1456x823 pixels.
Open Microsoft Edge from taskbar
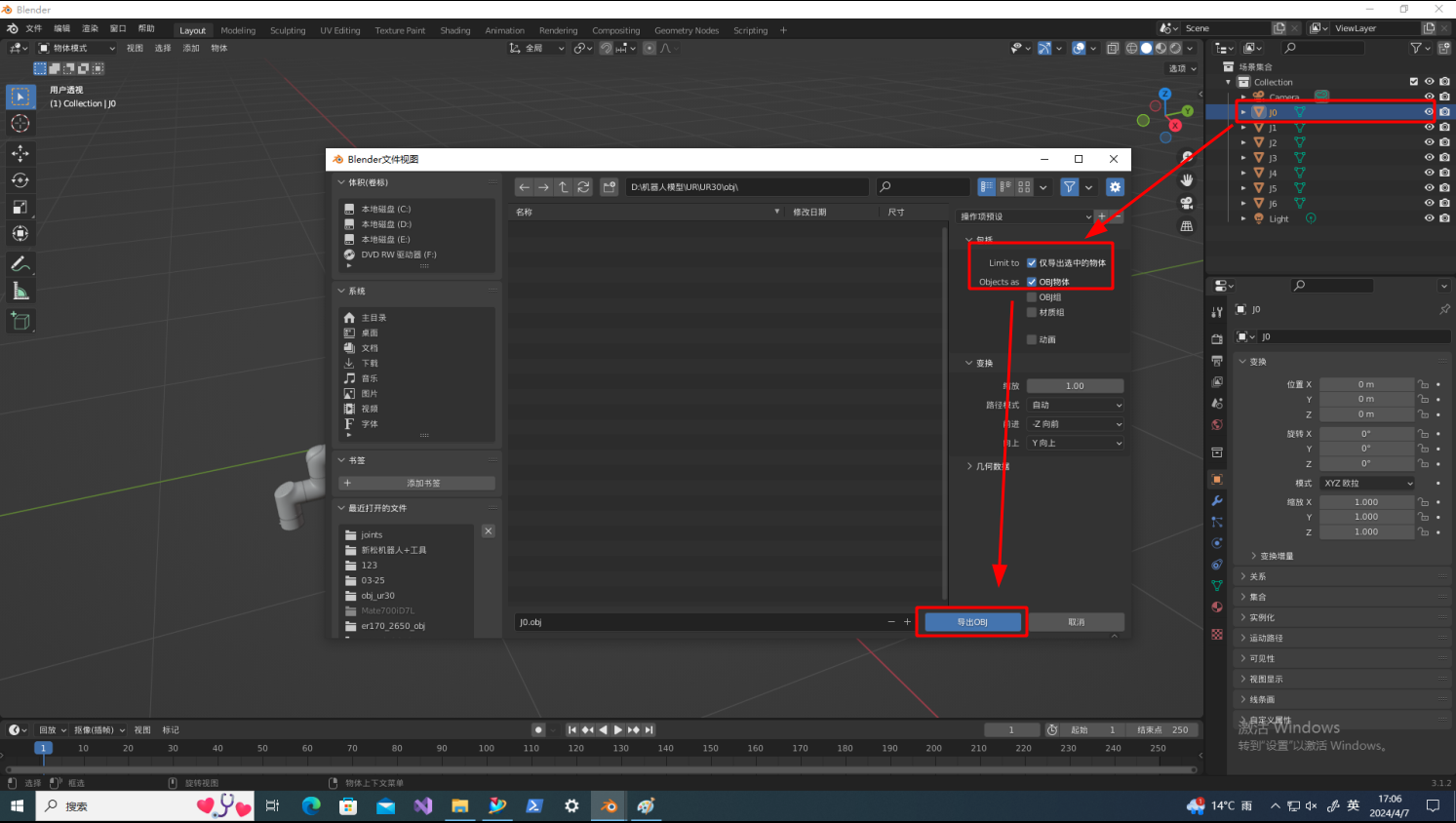pyautogui.click(x=311, y=806)
